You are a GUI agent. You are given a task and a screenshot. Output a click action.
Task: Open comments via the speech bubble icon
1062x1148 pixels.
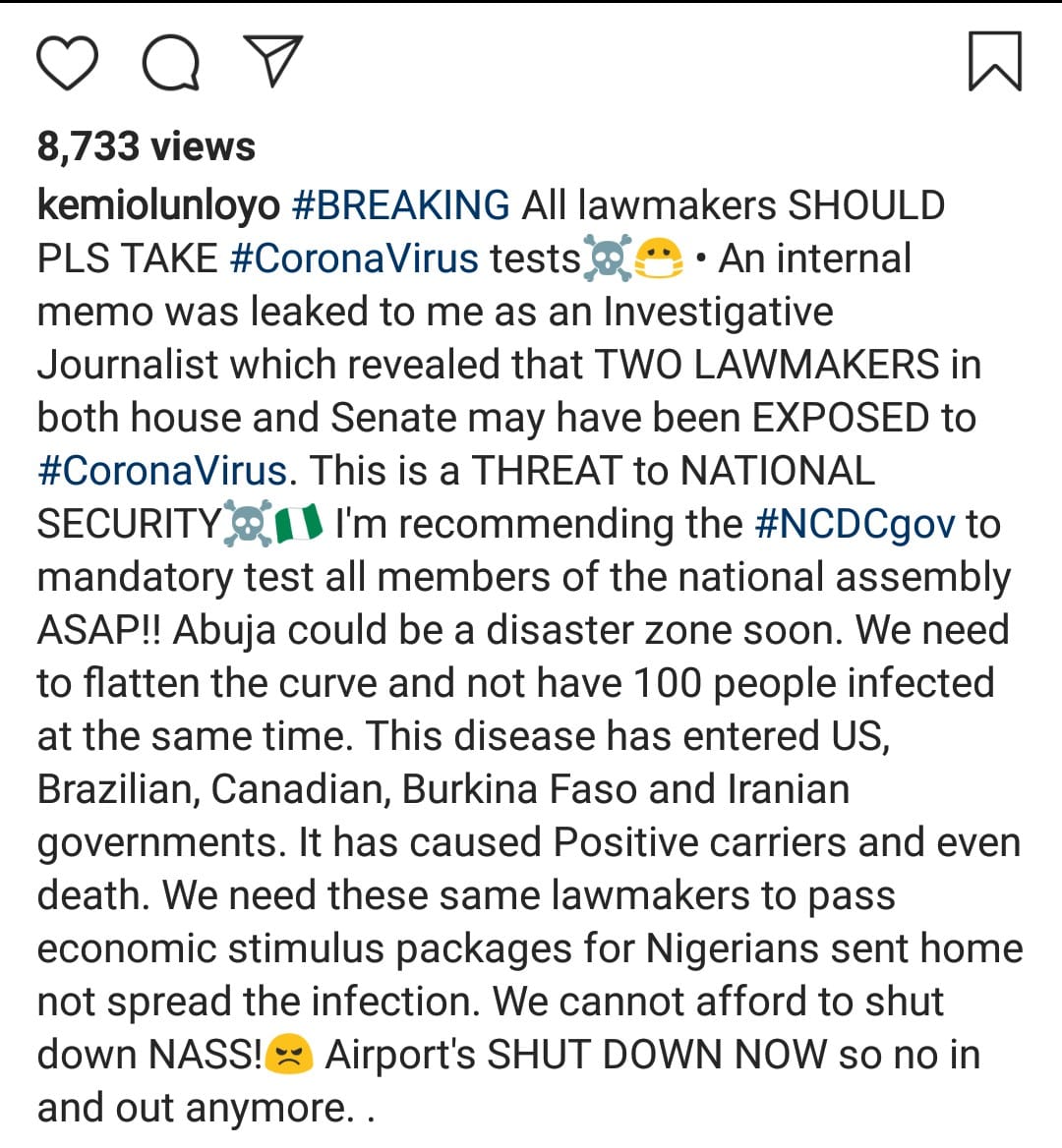pyautogui.click(x=172, y=61)
